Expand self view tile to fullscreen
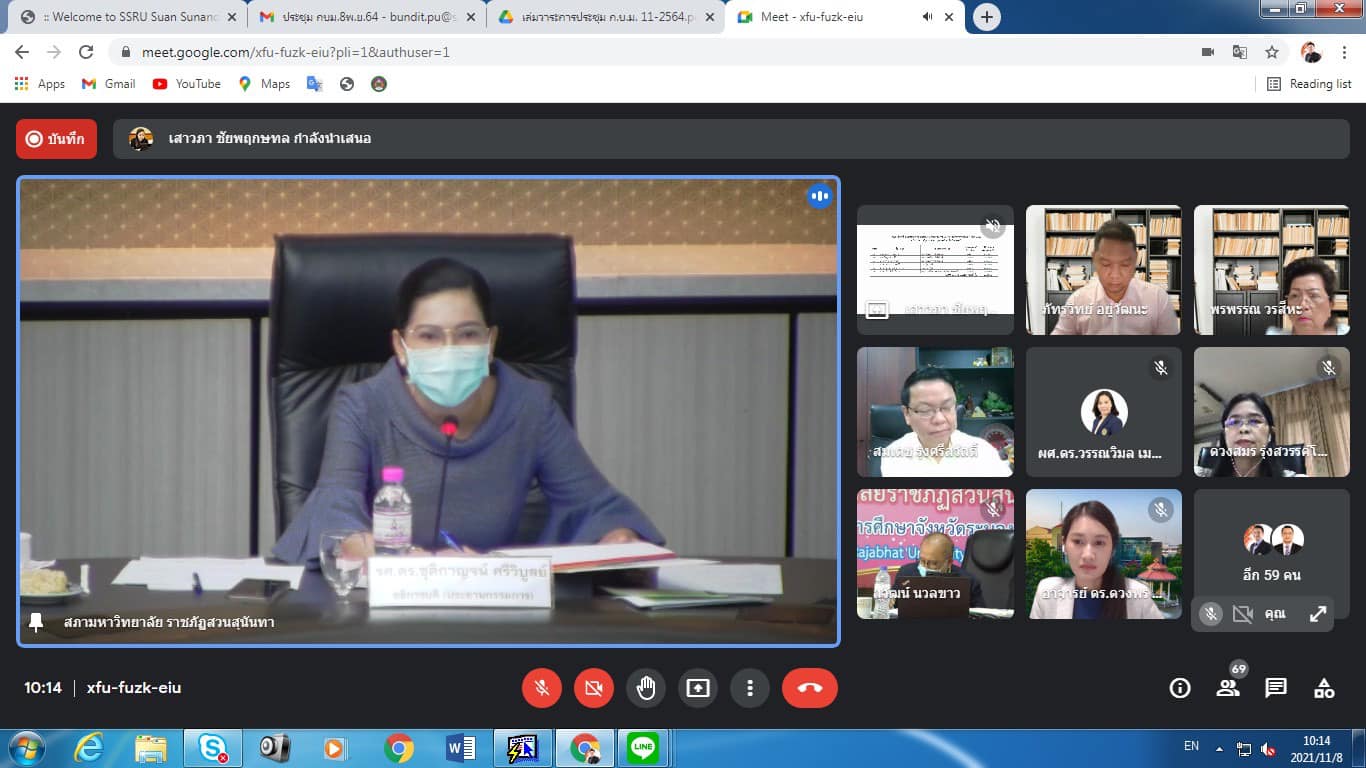 click(1318, 615)
